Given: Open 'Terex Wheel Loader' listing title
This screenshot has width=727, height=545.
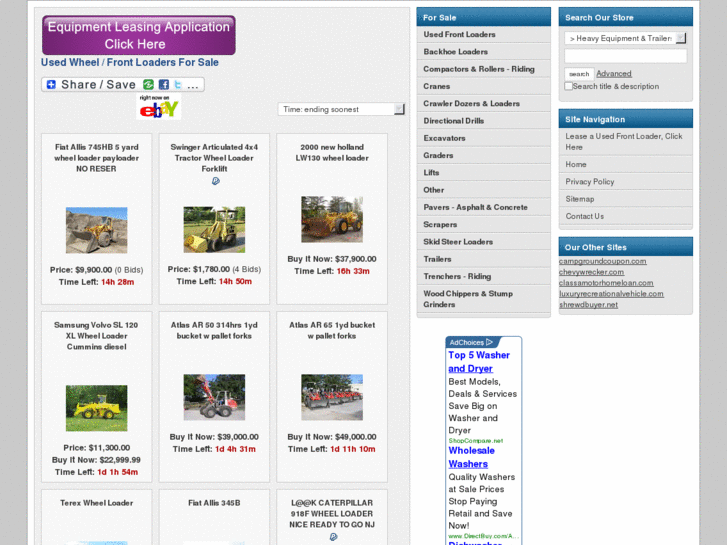Looking at the screenshot, I should 96,503.
